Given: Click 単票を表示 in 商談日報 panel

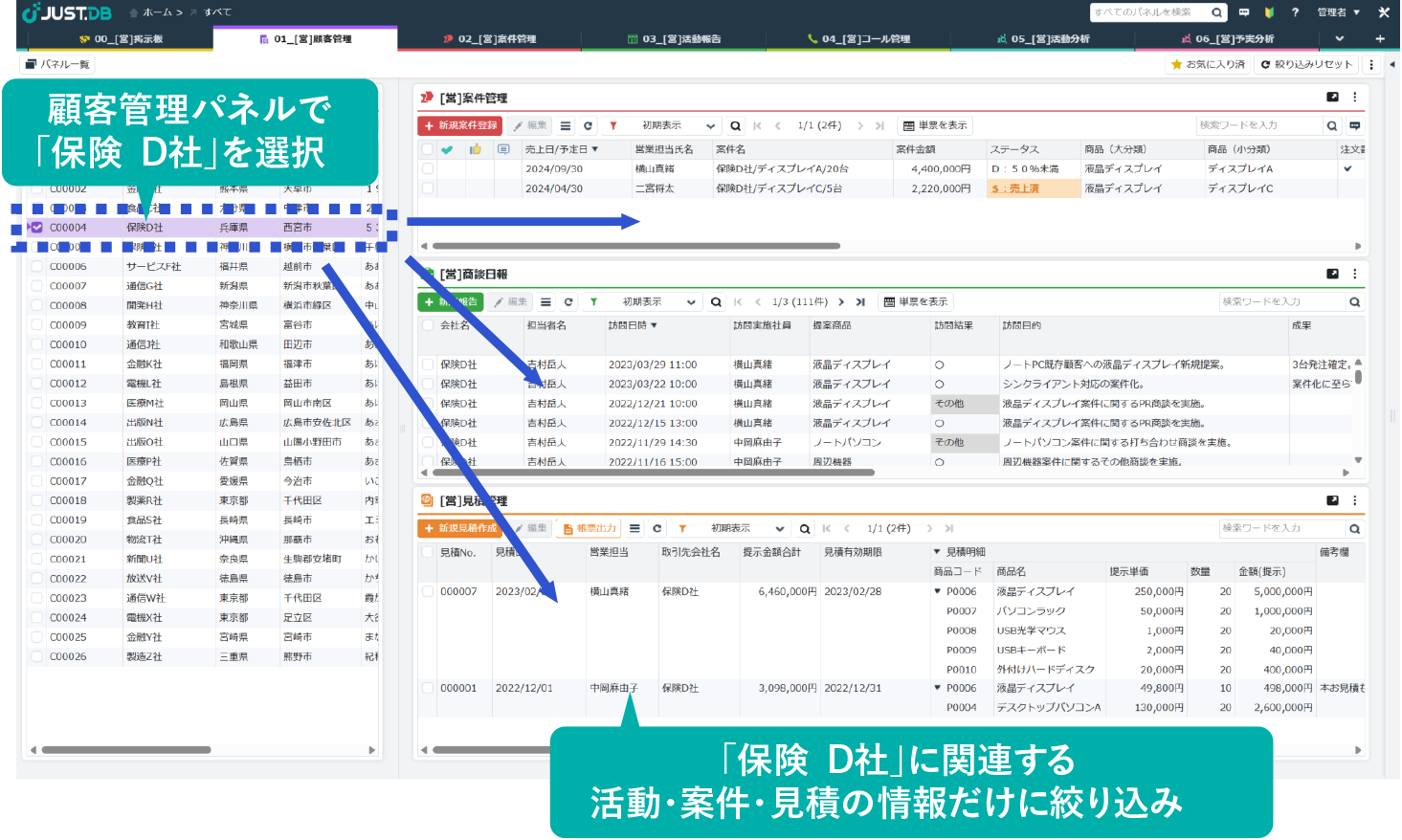Looking at the screenshot, I should [917, 301].
